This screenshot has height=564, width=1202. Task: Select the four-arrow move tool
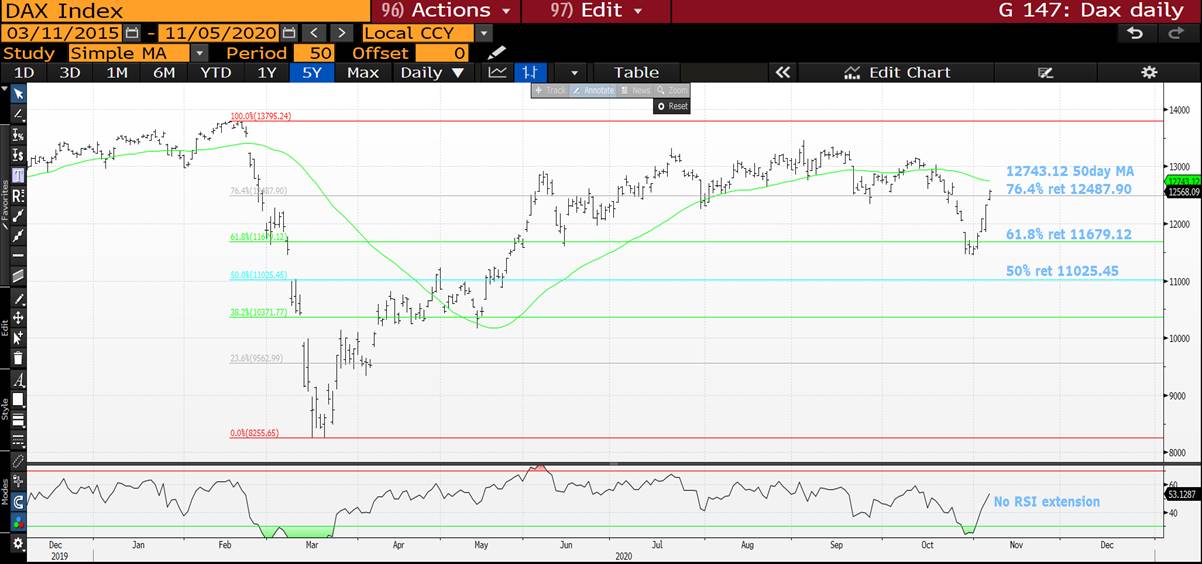click(18, 319)
